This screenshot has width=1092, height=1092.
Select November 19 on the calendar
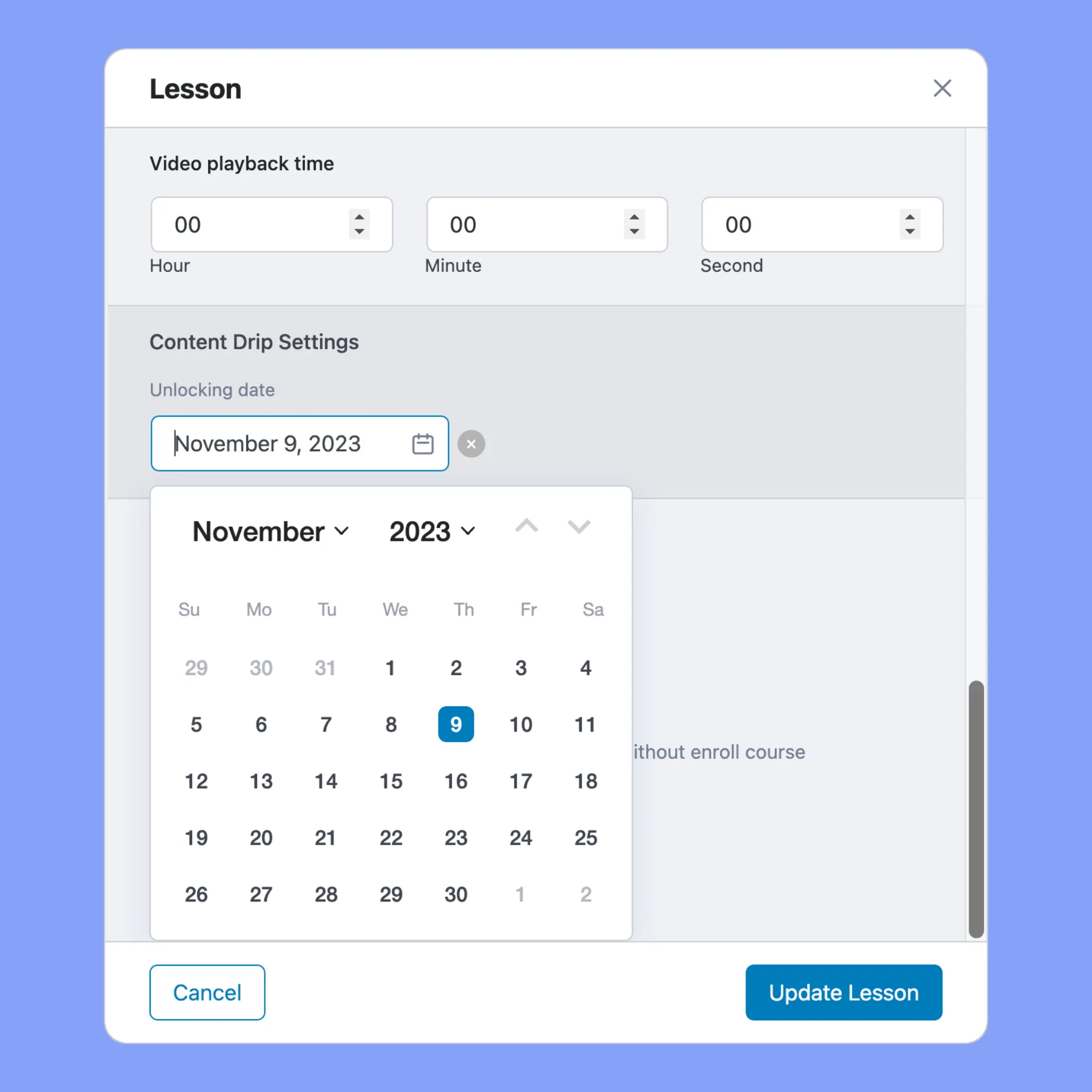196,838
